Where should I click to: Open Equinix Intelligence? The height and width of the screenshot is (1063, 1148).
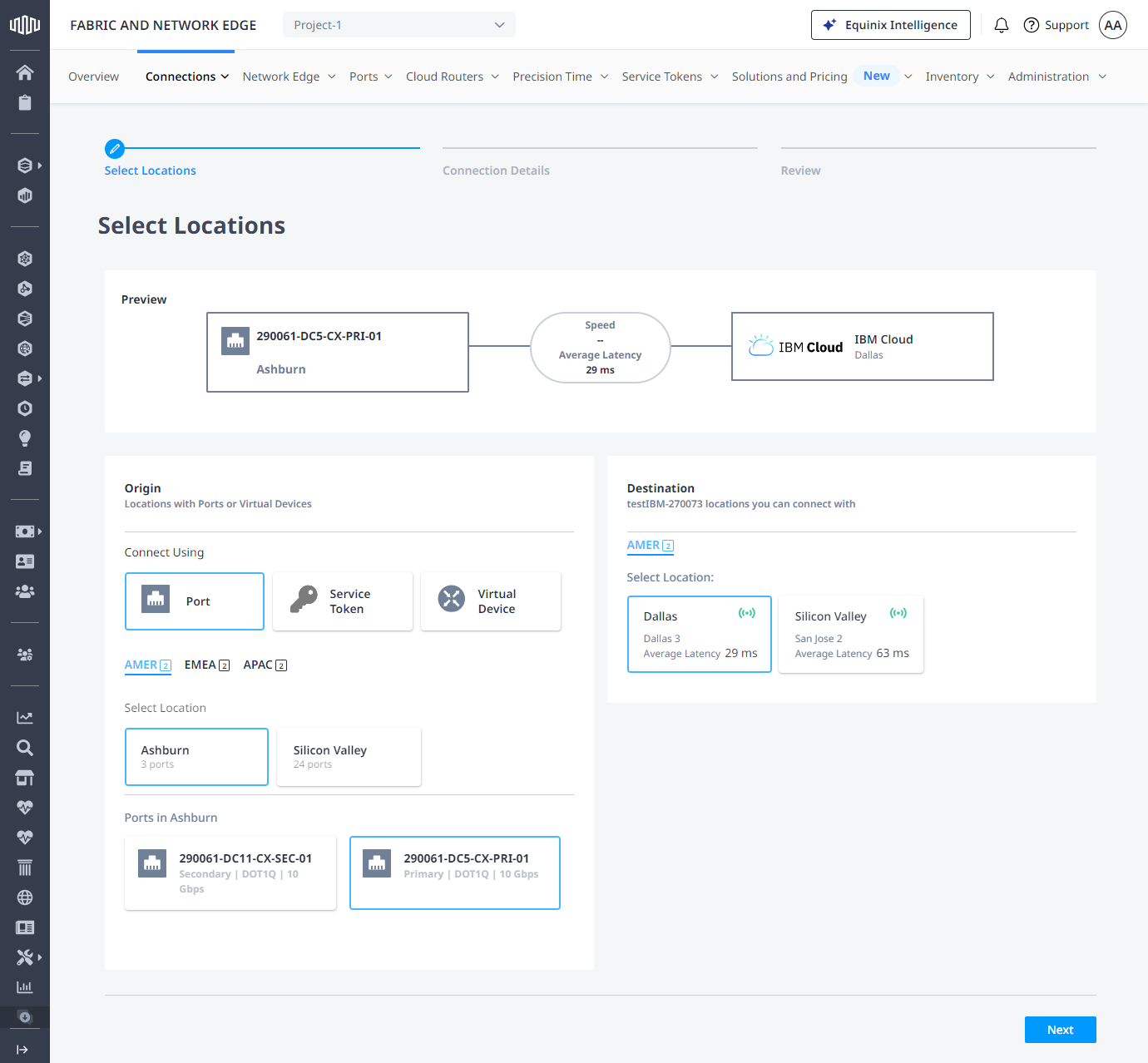coord(890,25)
